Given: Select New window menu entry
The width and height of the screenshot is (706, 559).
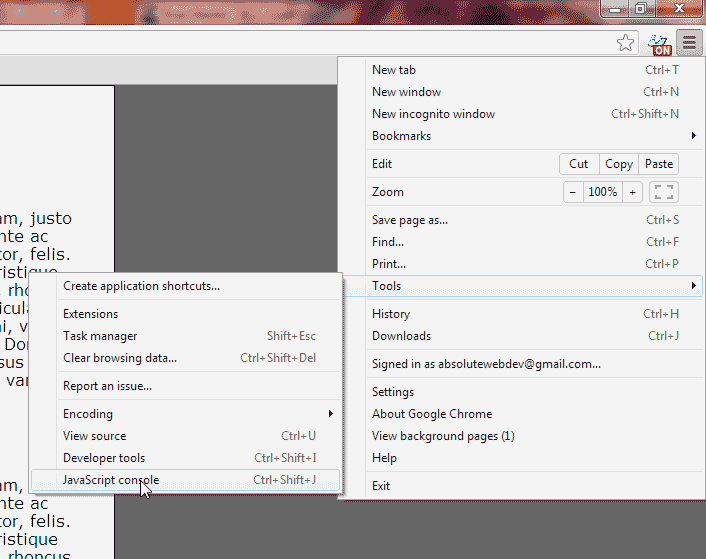Looking at the screenshot, I should (x=534, y=92).
